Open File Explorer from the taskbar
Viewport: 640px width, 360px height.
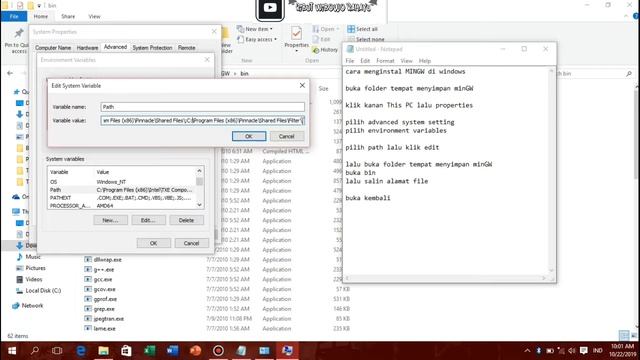(103, 351)
